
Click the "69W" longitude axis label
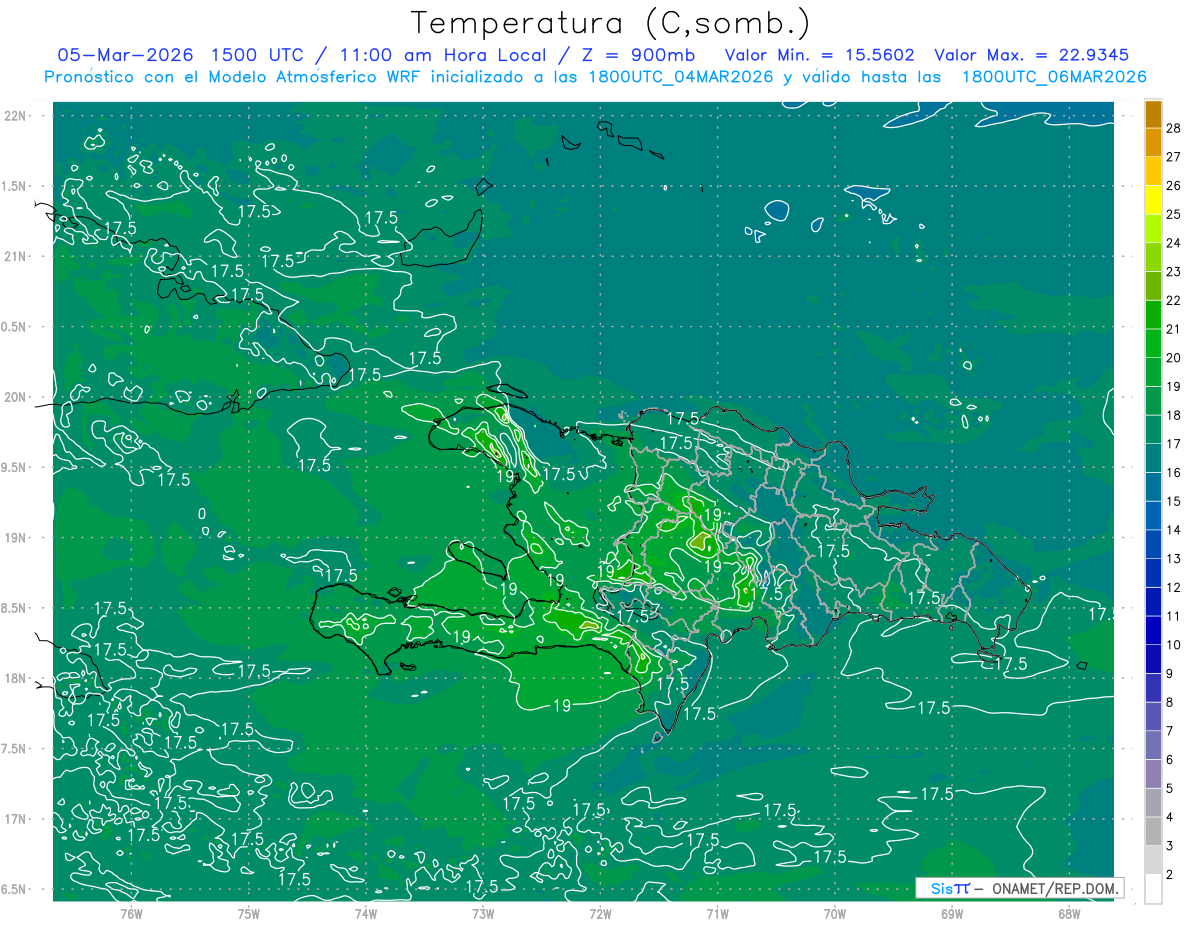[952, 913]
